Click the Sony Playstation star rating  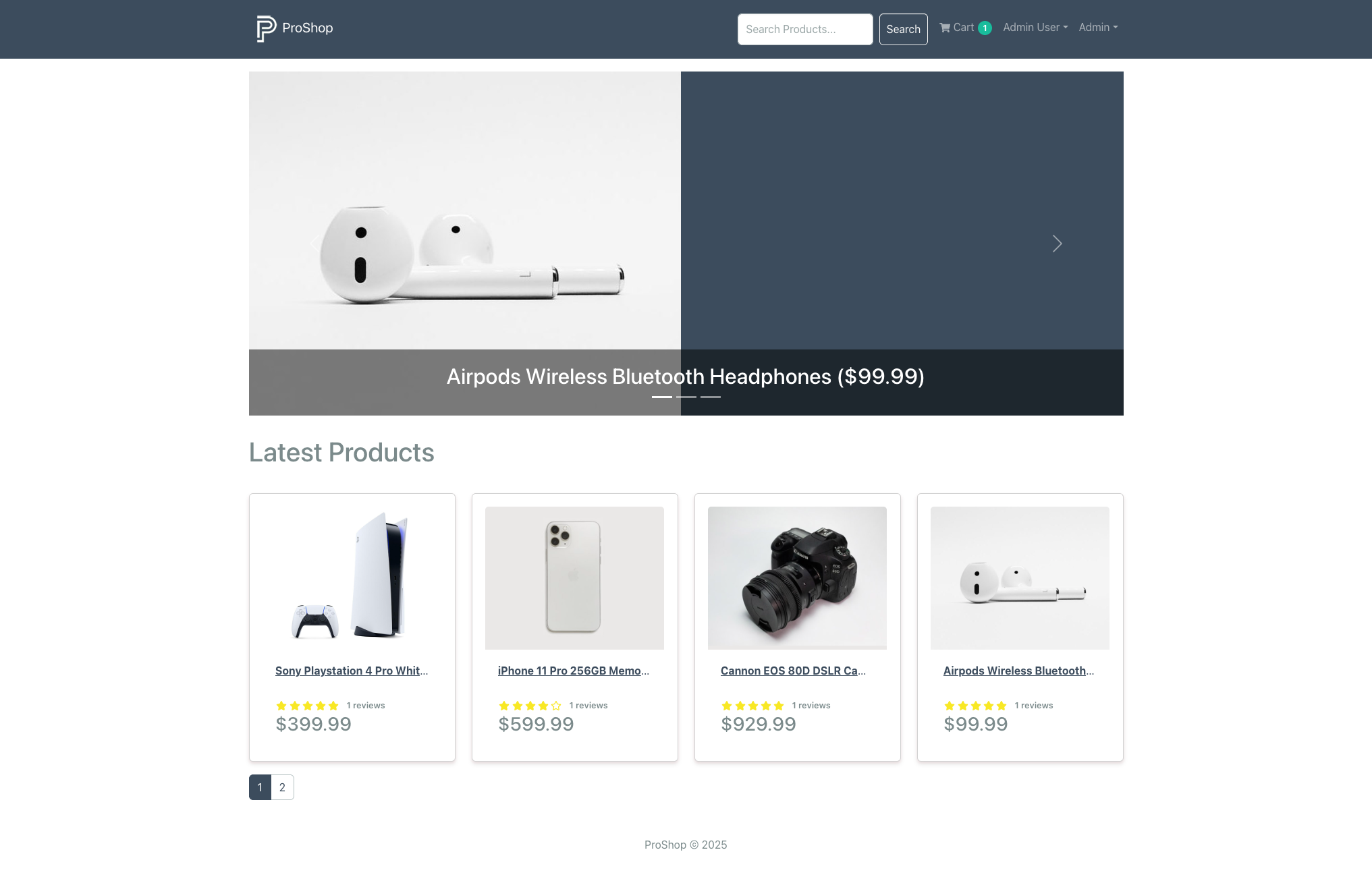(307, 706)
